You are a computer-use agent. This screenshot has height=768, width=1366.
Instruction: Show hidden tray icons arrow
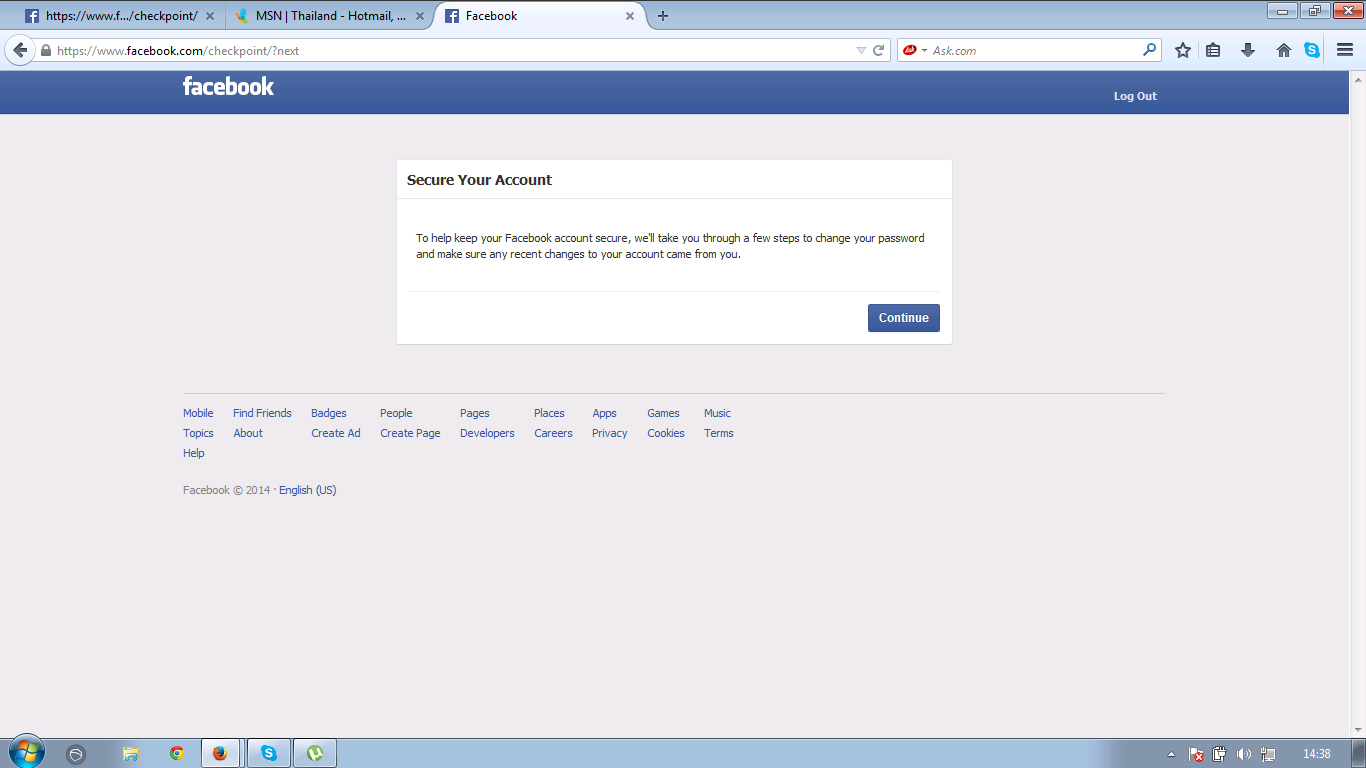pos(1171,754)
